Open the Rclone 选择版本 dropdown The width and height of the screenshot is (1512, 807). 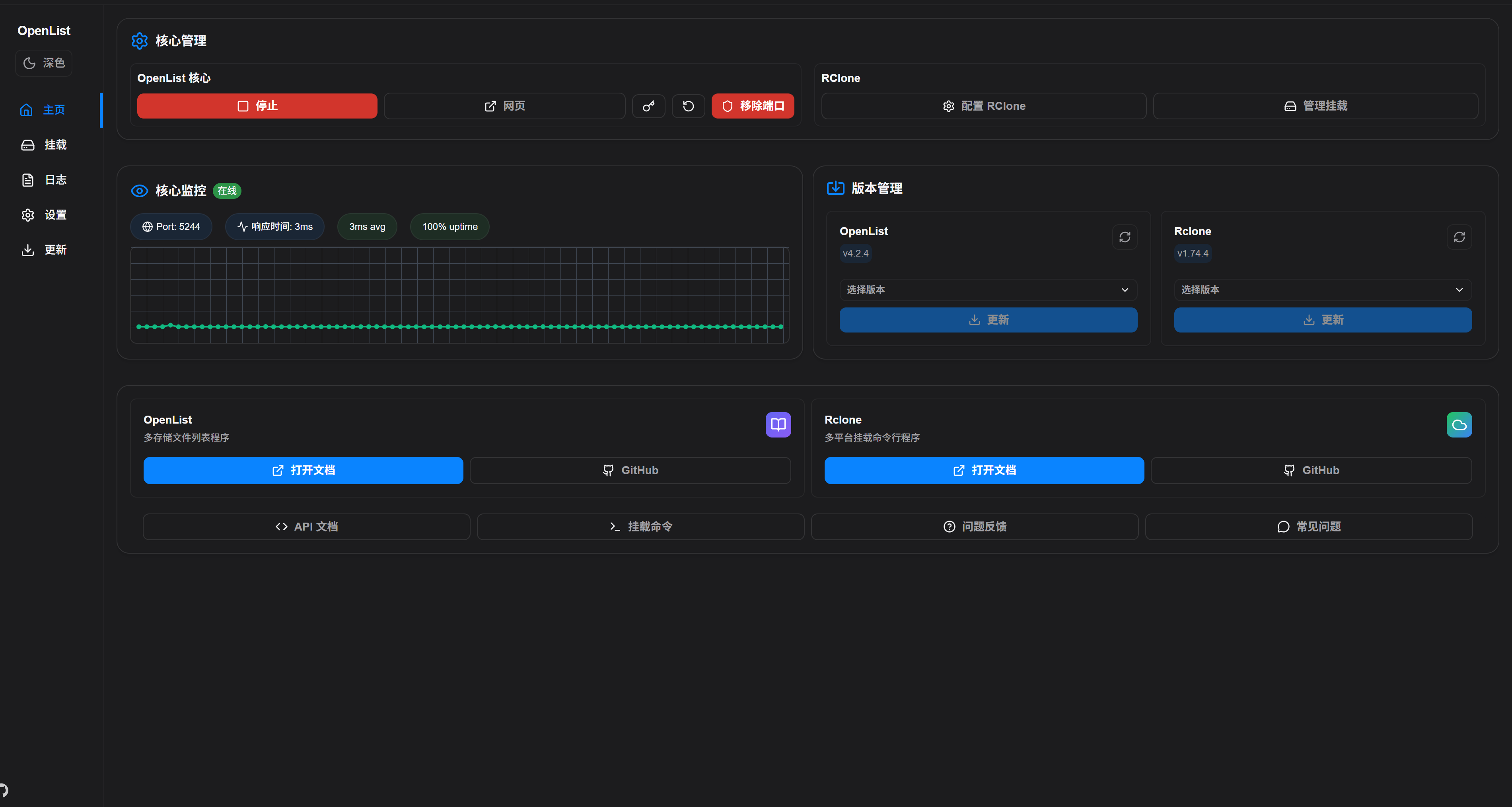tap(1323, 290)
